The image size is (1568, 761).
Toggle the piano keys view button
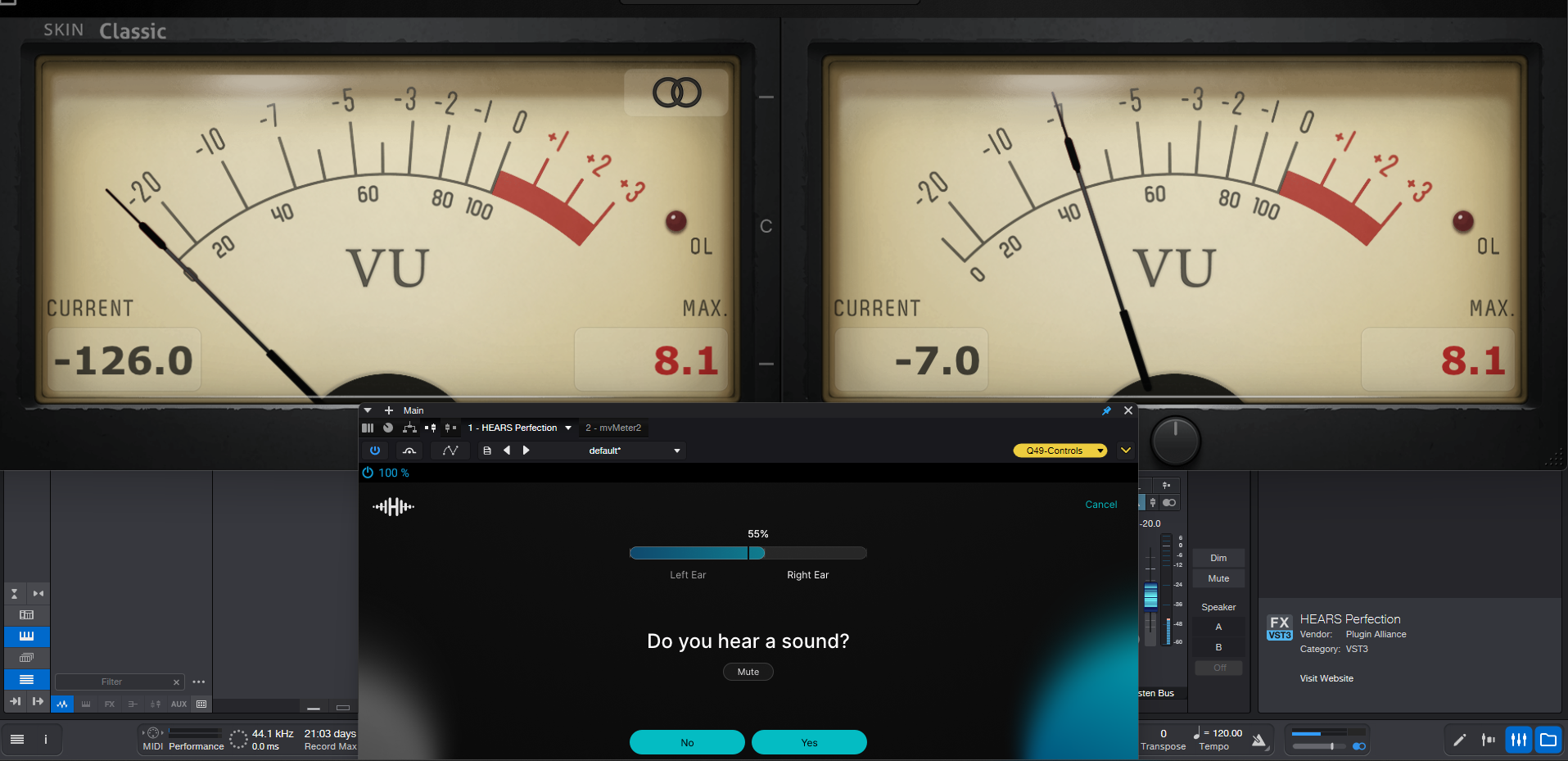[27, 636]
